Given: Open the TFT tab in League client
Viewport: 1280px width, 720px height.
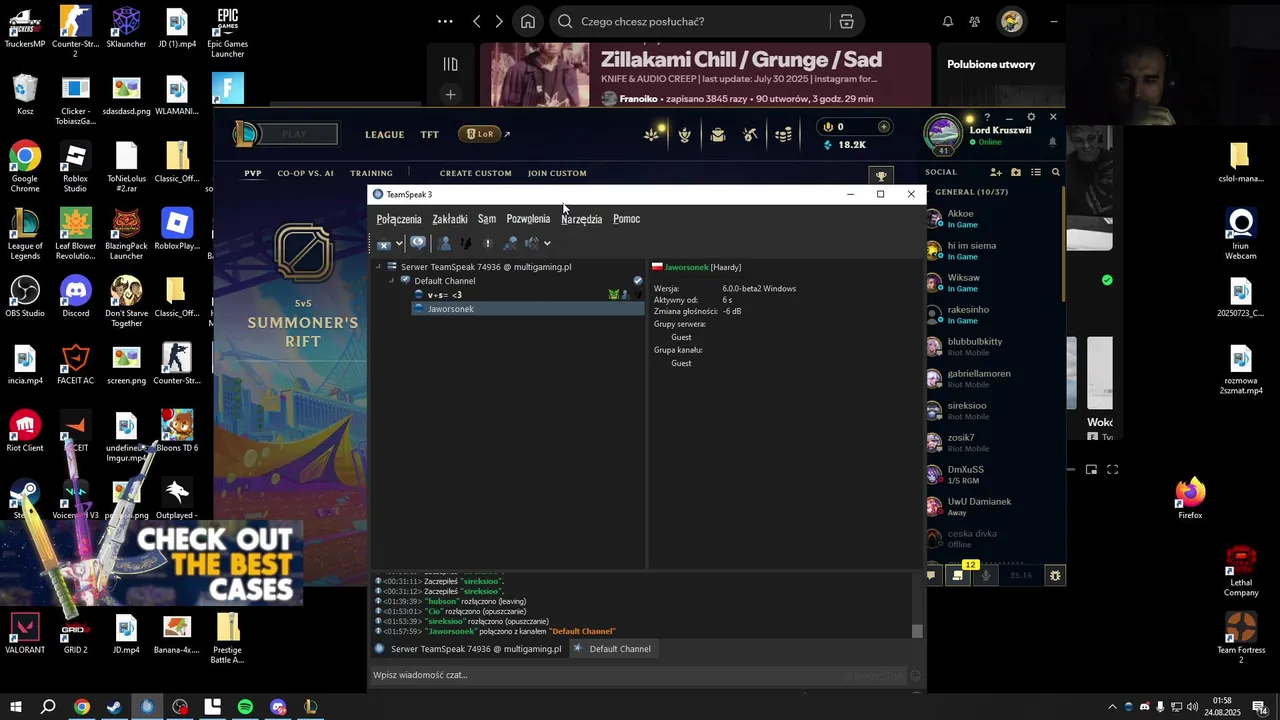Looking at the screenshot, I should (x=430, y=134).
